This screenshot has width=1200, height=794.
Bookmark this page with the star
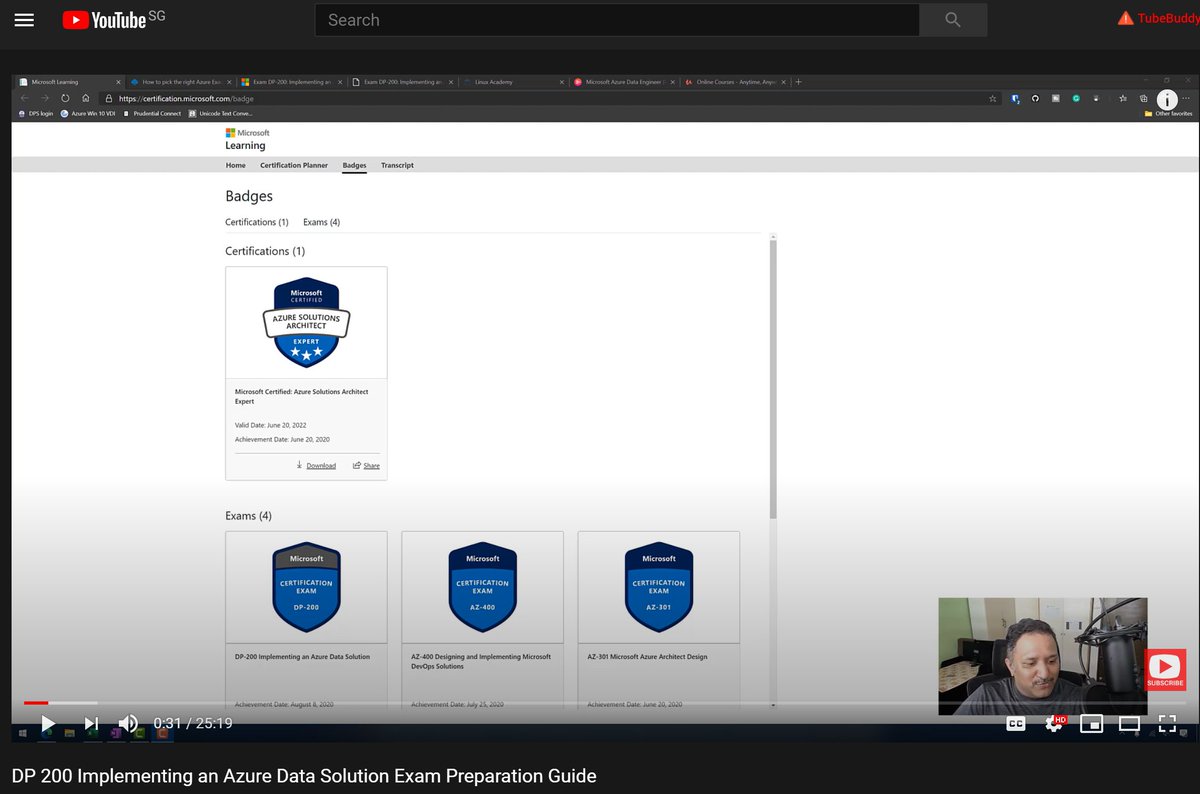point(992,98)
